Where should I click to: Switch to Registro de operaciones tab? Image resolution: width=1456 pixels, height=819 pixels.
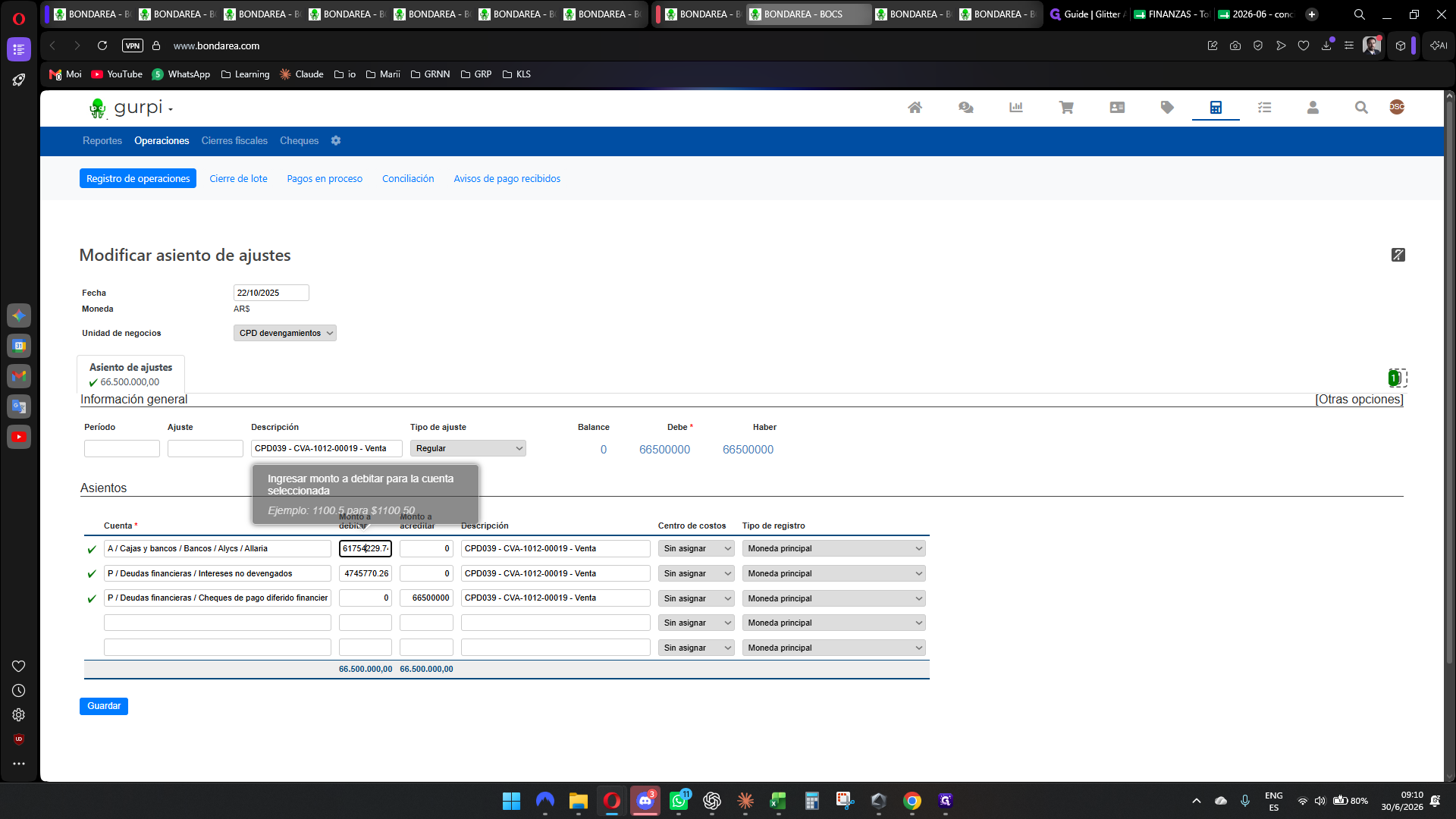138,178
